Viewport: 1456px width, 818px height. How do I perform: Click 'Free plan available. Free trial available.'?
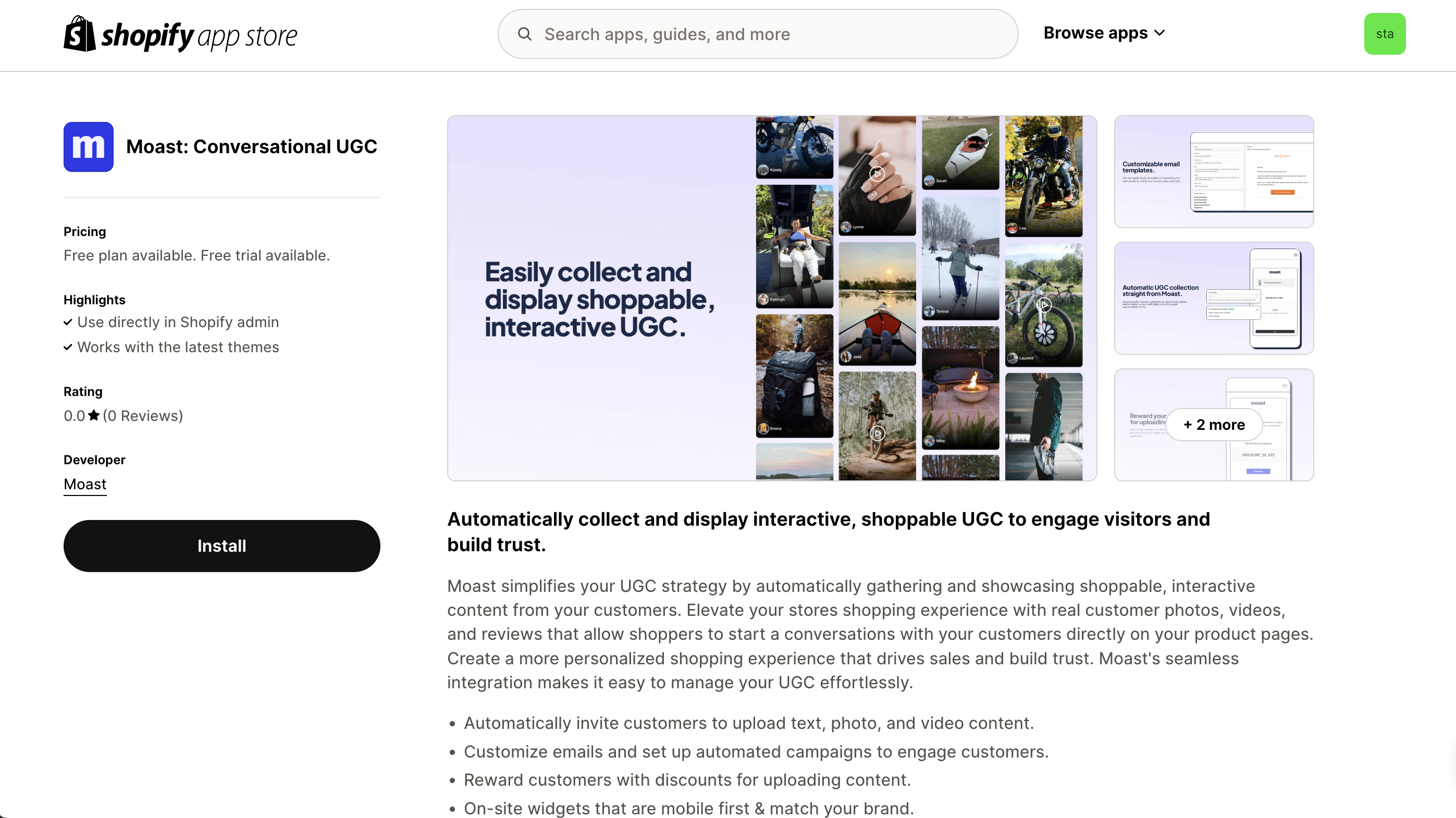tap(196, 255)
